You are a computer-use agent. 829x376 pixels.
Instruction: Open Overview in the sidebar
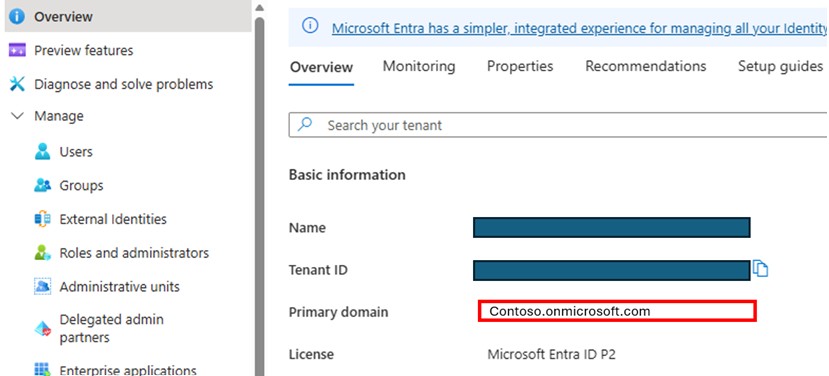click(x=127, y=16)
